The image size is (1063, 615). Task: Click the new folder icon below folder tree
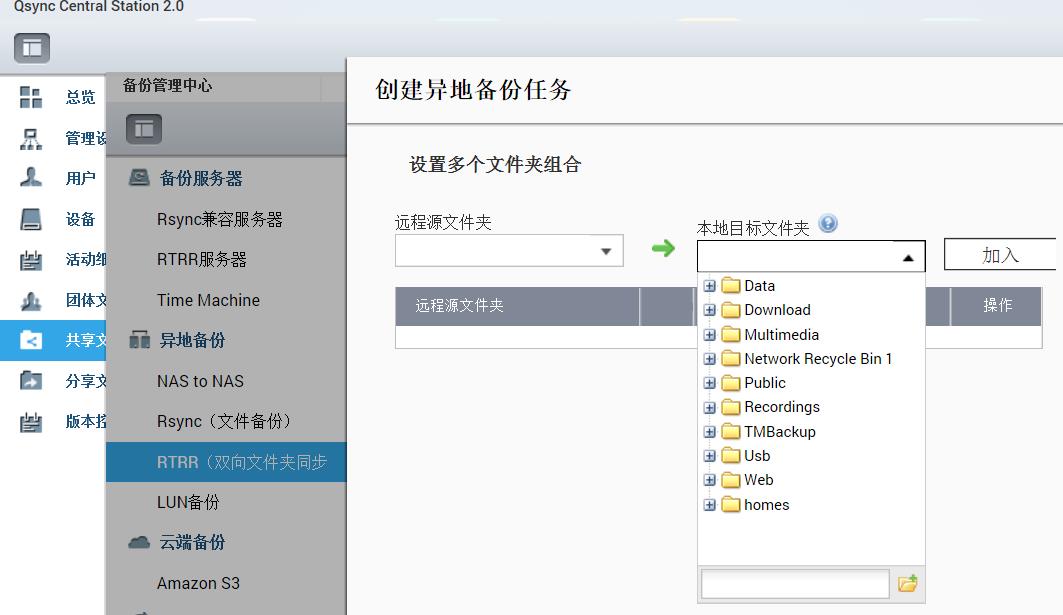(x=908, y=584)
